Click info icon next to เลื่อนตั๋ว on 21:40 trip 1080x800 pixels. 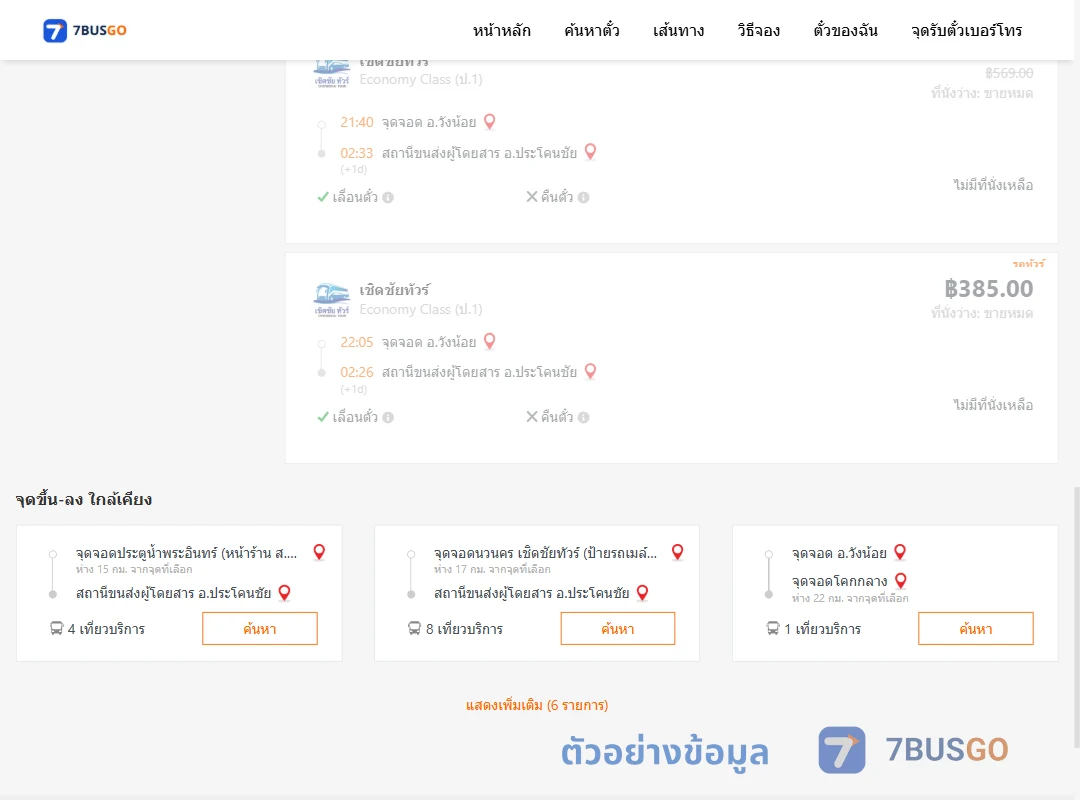point(388,198)
